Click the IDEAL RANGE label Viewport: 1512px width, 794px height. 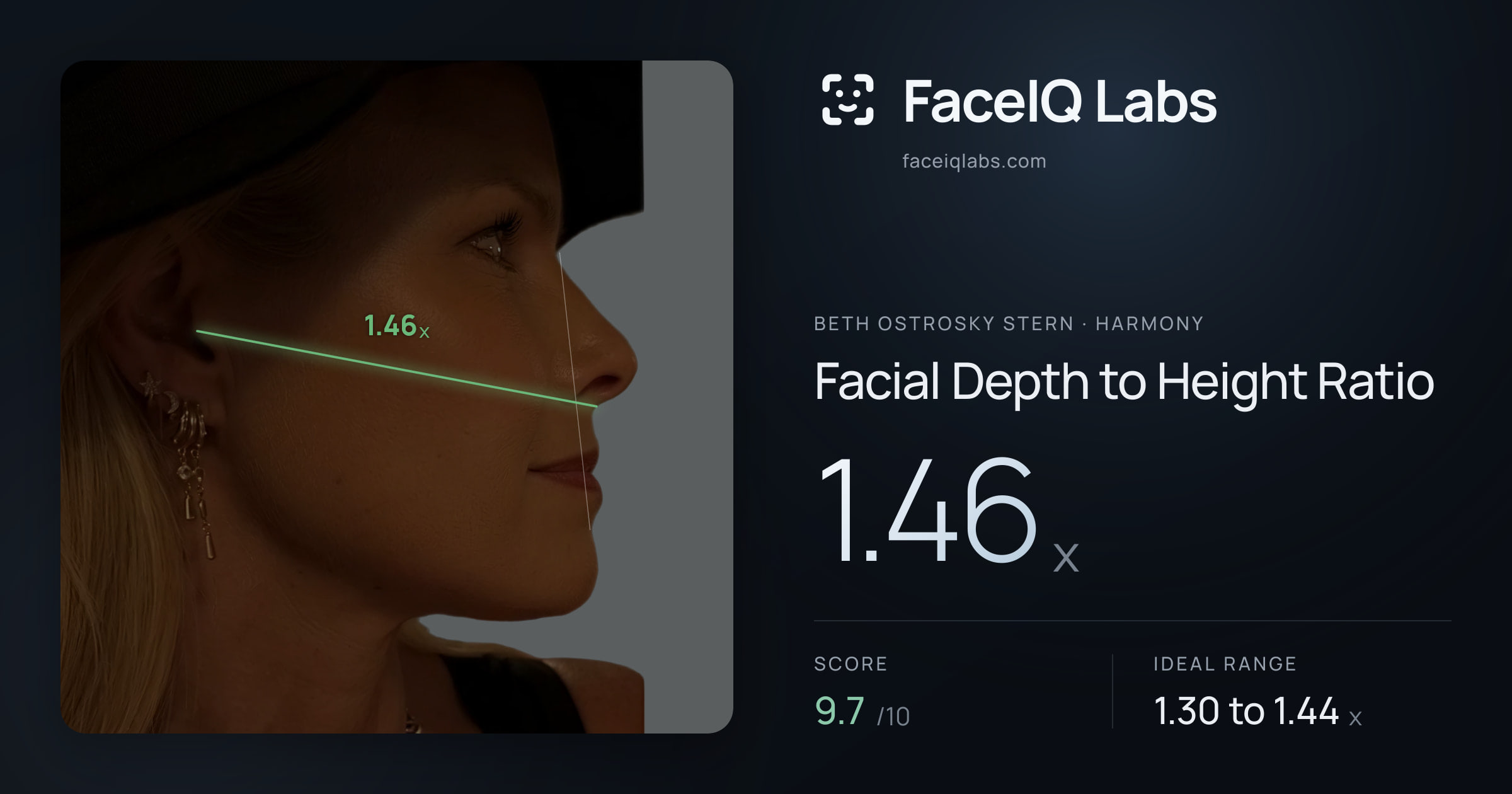point(1225,664)
